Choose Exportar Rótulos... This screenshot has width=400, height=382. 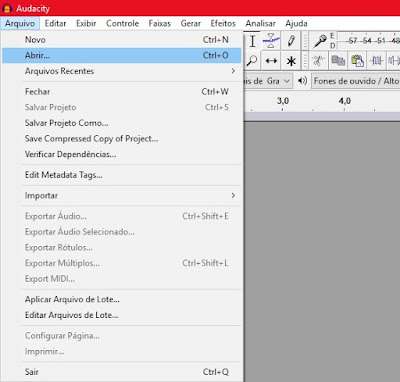tap(122, 247)
